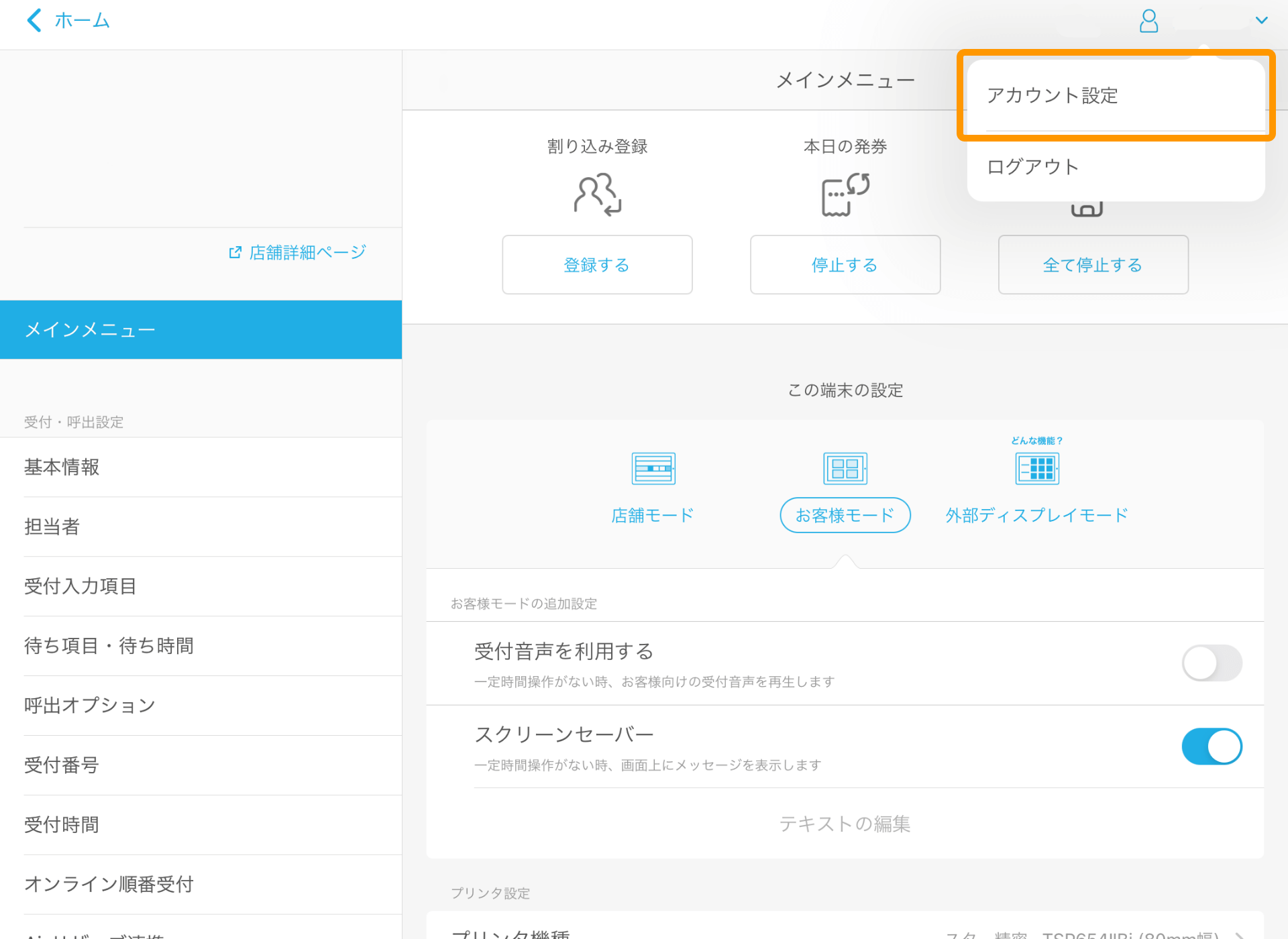Expand the プリンタ機種 row chevron

point(1241,934)
